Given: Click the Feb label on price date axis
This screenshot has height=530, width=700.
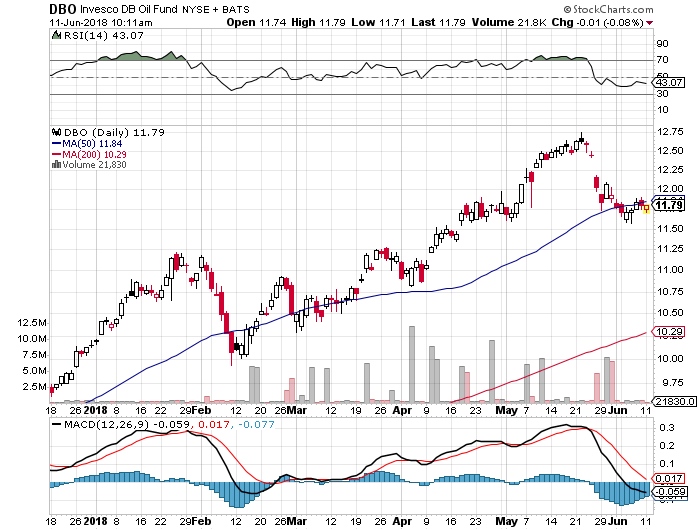Looking at the screenshot, I should [201, 410].
